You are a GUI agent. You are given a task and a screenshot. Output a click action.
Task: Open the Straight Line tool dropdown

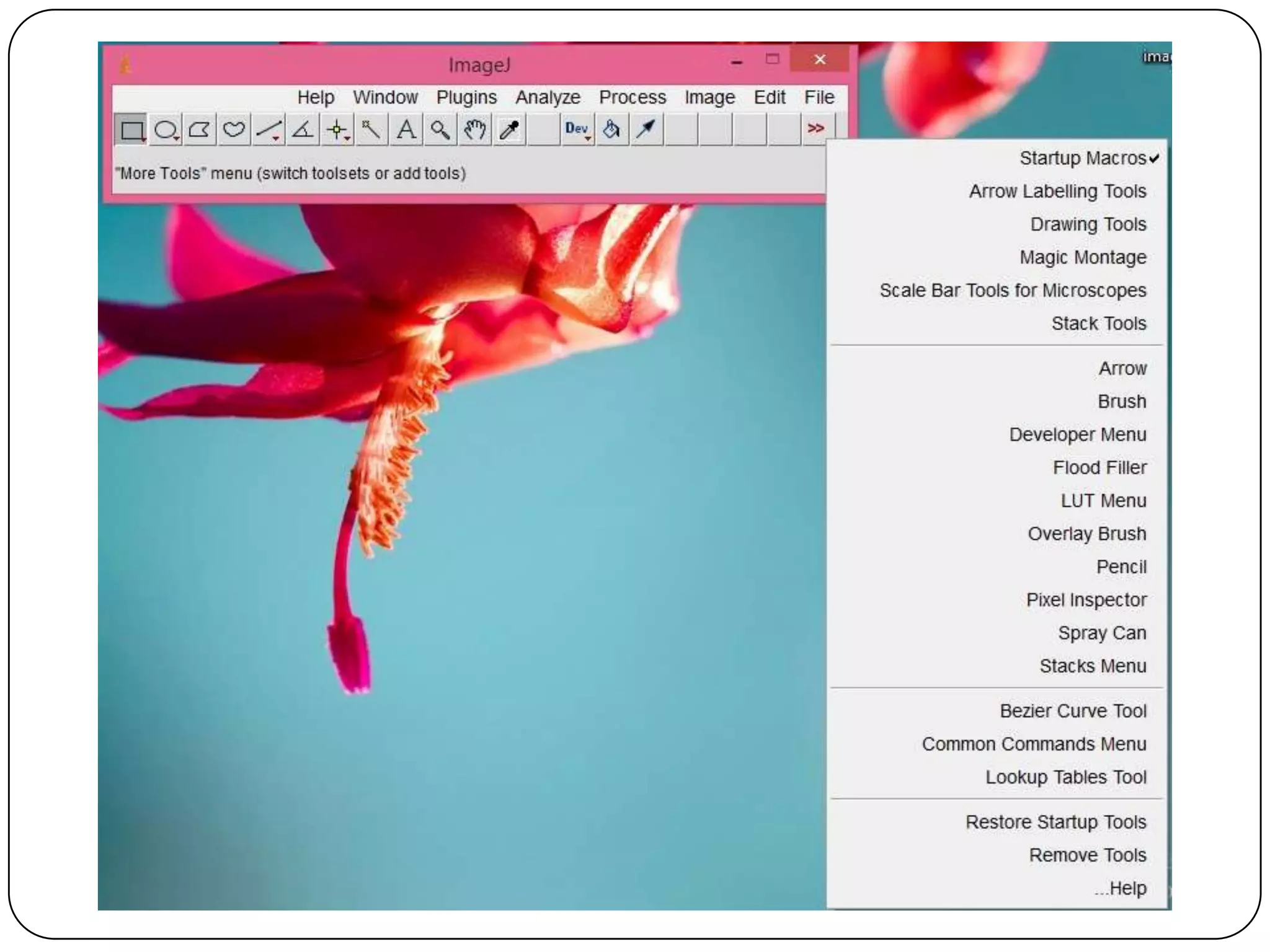pyautogui.click(x=269, y=130)
